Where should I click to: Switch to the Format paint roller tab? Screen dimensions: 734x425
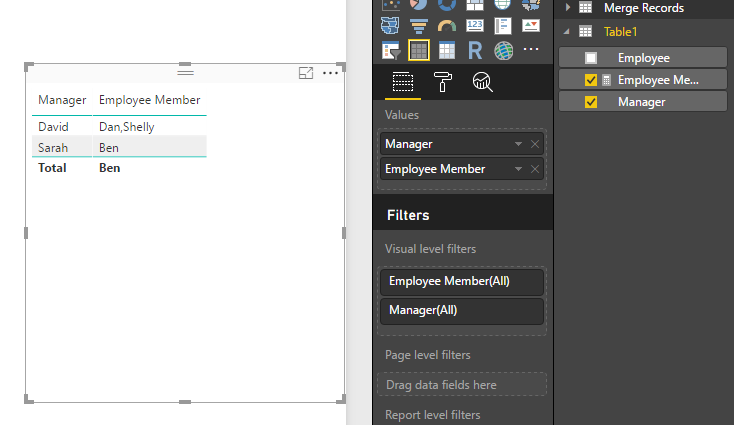[442, 82]
